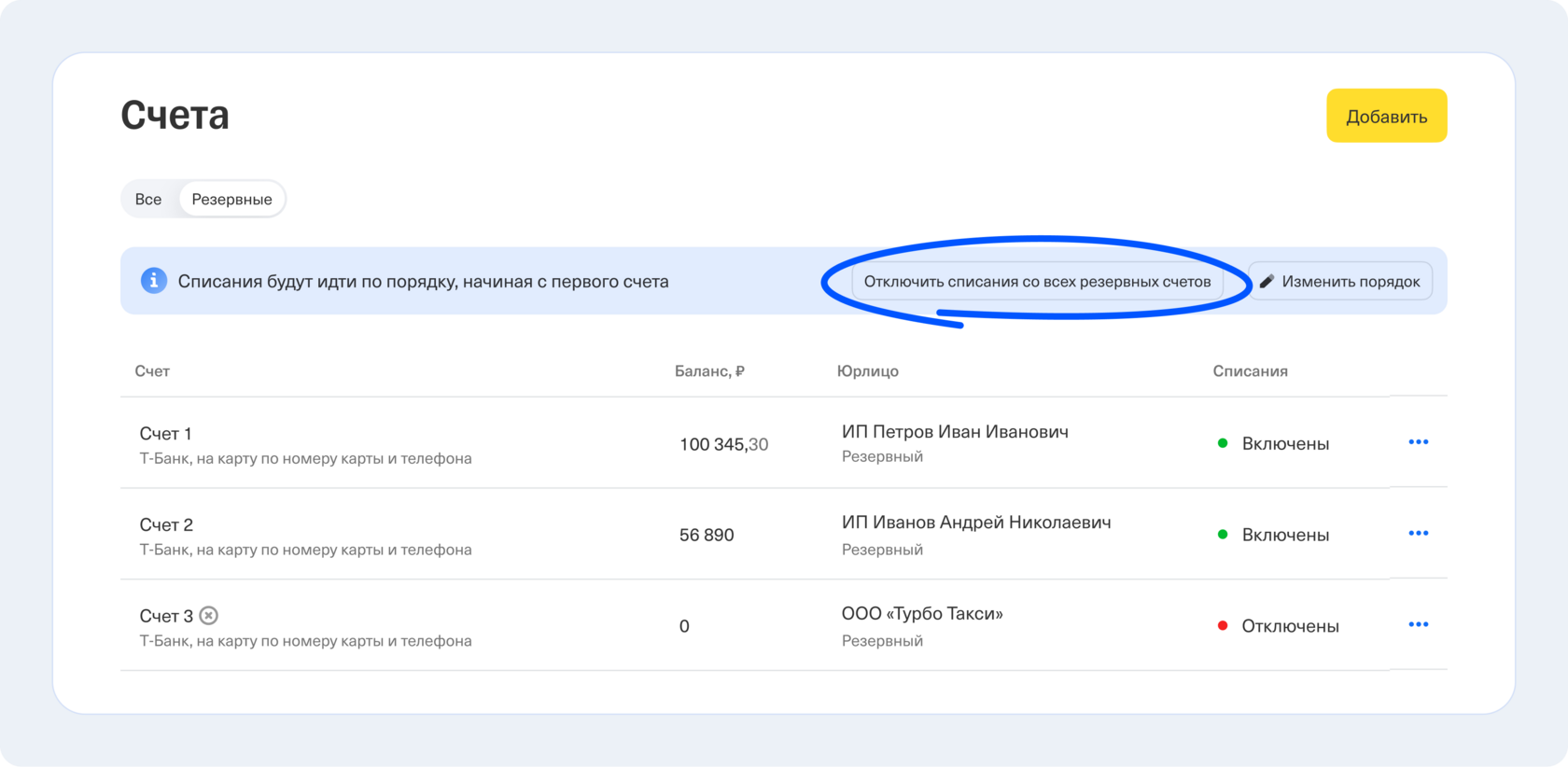This screenshot has width=1568, height=767.
Task: Click ИП Иванов Андрей Николаевич entity
Action: tap(976, 523)
